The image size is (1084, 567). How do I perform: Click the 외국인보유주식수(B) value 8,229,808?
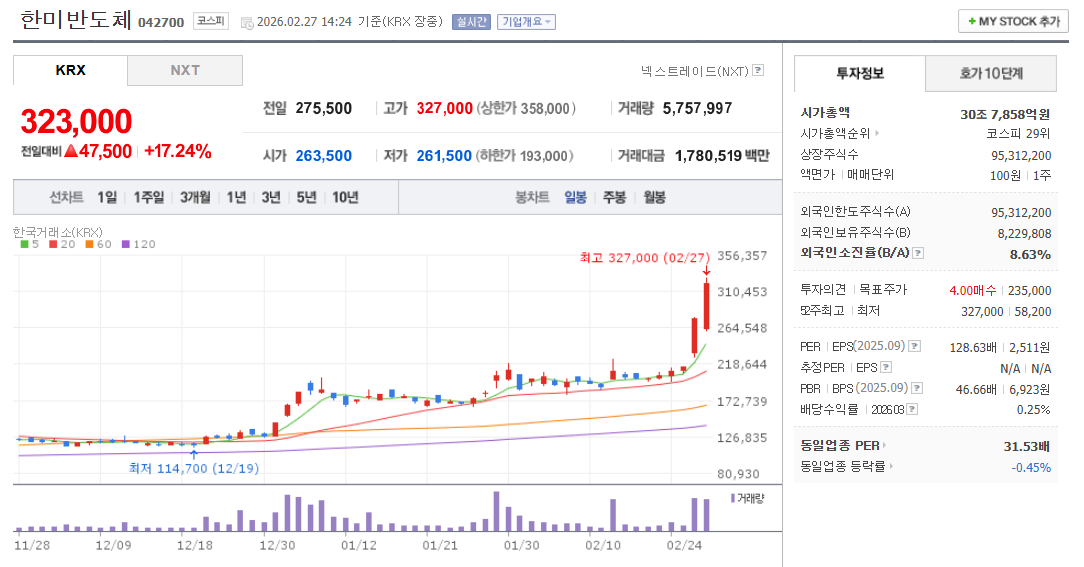click(1025, 234)
